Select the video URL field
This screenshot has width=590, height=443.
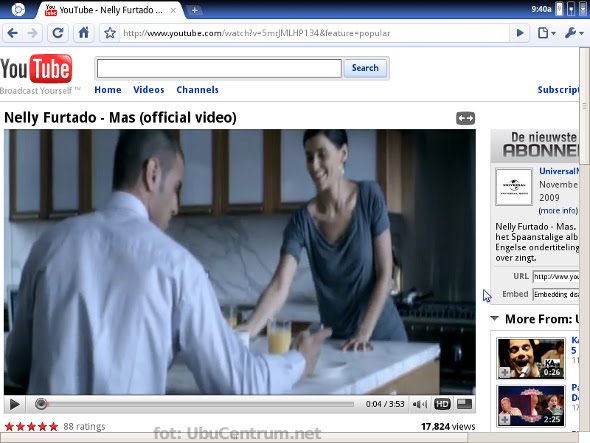point(556,277)
